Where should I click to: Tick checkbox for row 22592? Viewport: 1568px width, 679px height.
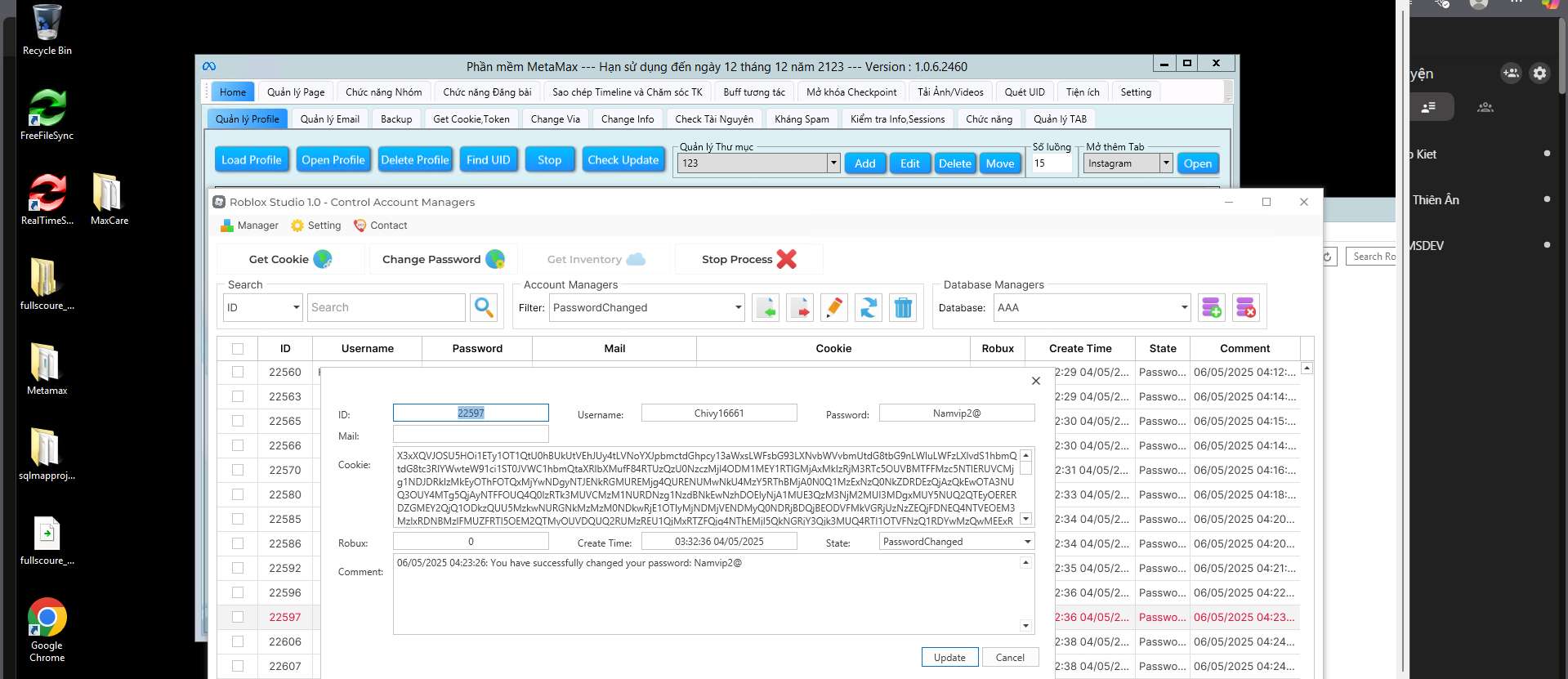coord(238,568)
